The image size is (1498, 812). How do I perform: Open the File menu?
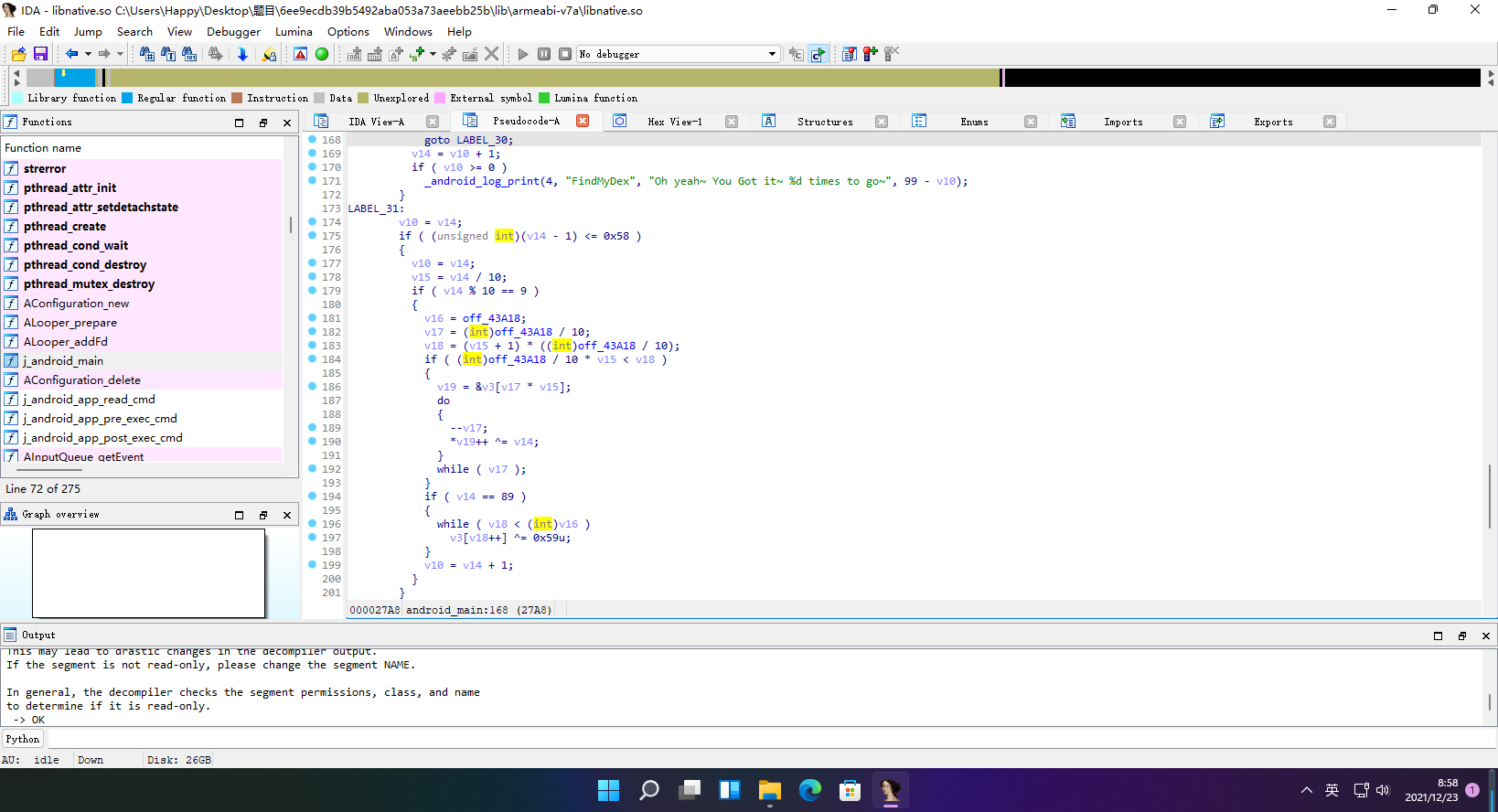[x=16, y=31]
